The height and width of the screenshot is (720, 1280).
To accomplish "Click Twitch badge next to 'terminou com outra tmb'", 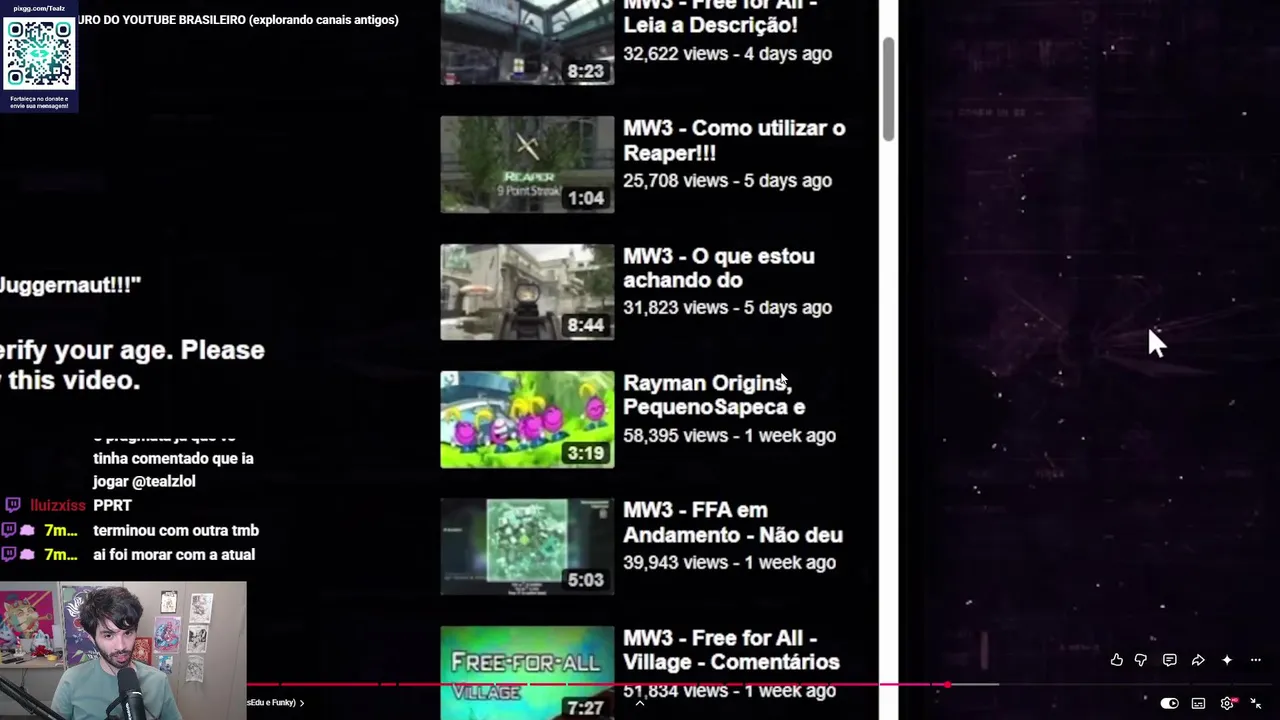I will click(x=9, y=531).
